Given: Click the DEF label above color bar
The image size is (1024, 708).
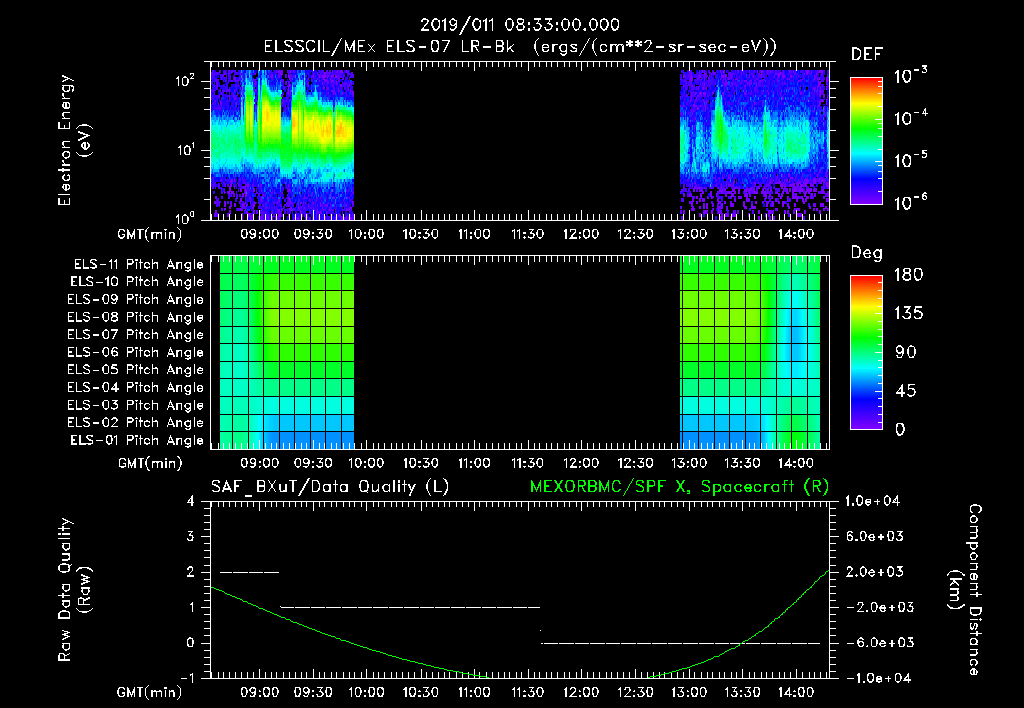Looking at the screenshot, I should [866, 54].
